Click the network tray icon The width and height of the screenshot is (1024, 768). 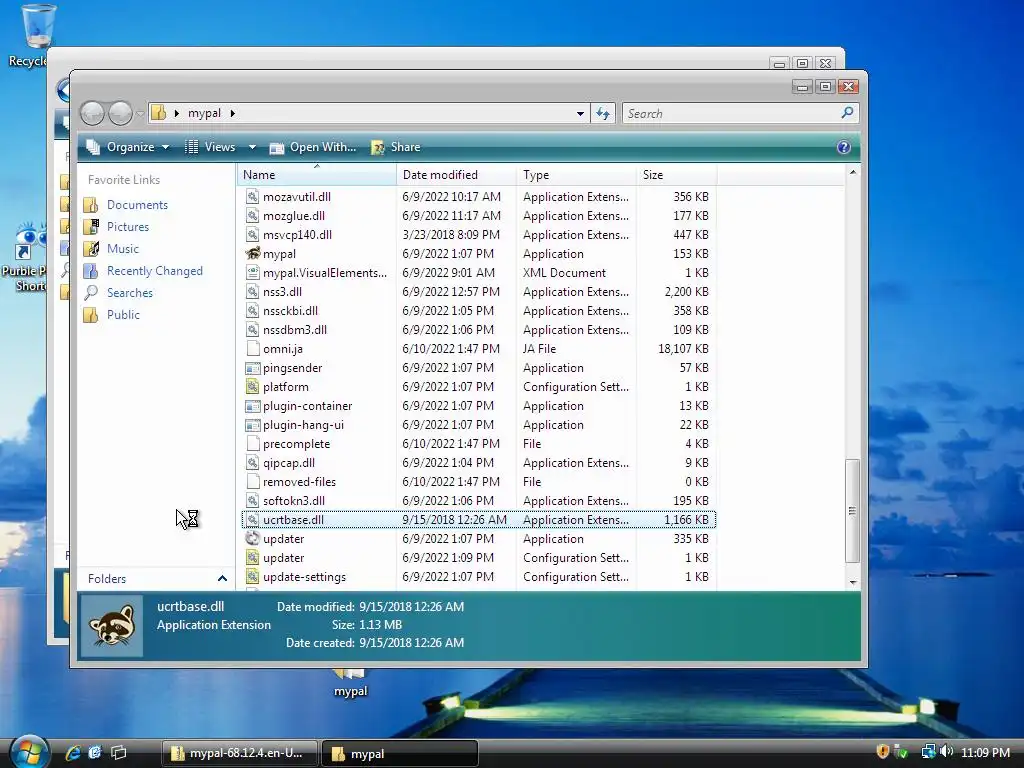coord(928,752)
